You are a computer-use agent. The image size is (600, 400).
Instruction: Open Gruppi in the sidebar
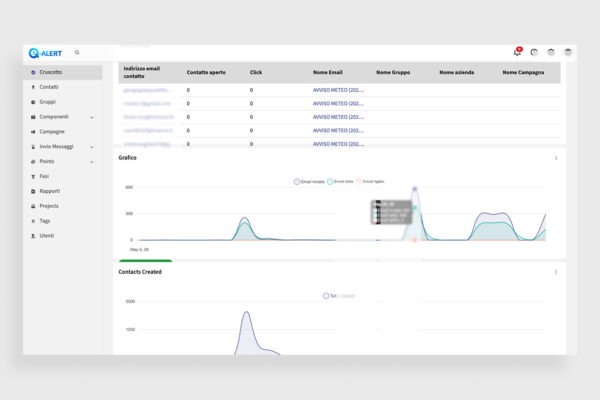click(47, 102)
